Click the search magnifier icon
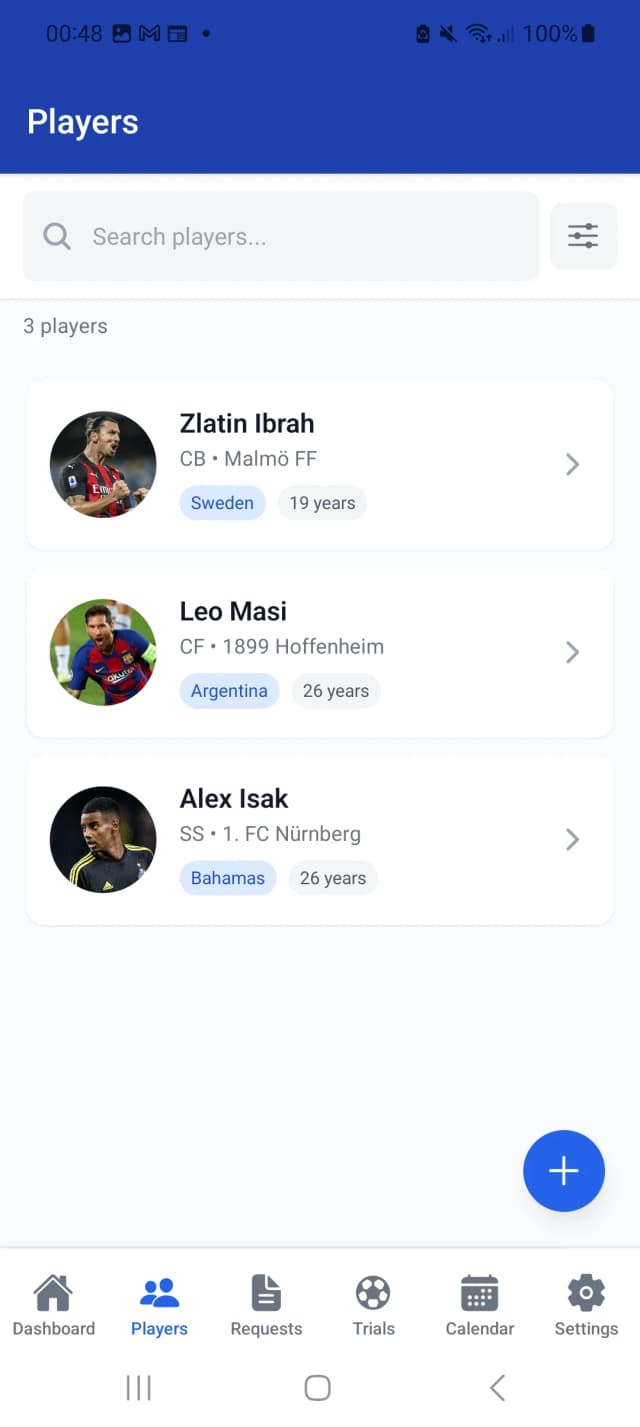 (x=56, y=236)
